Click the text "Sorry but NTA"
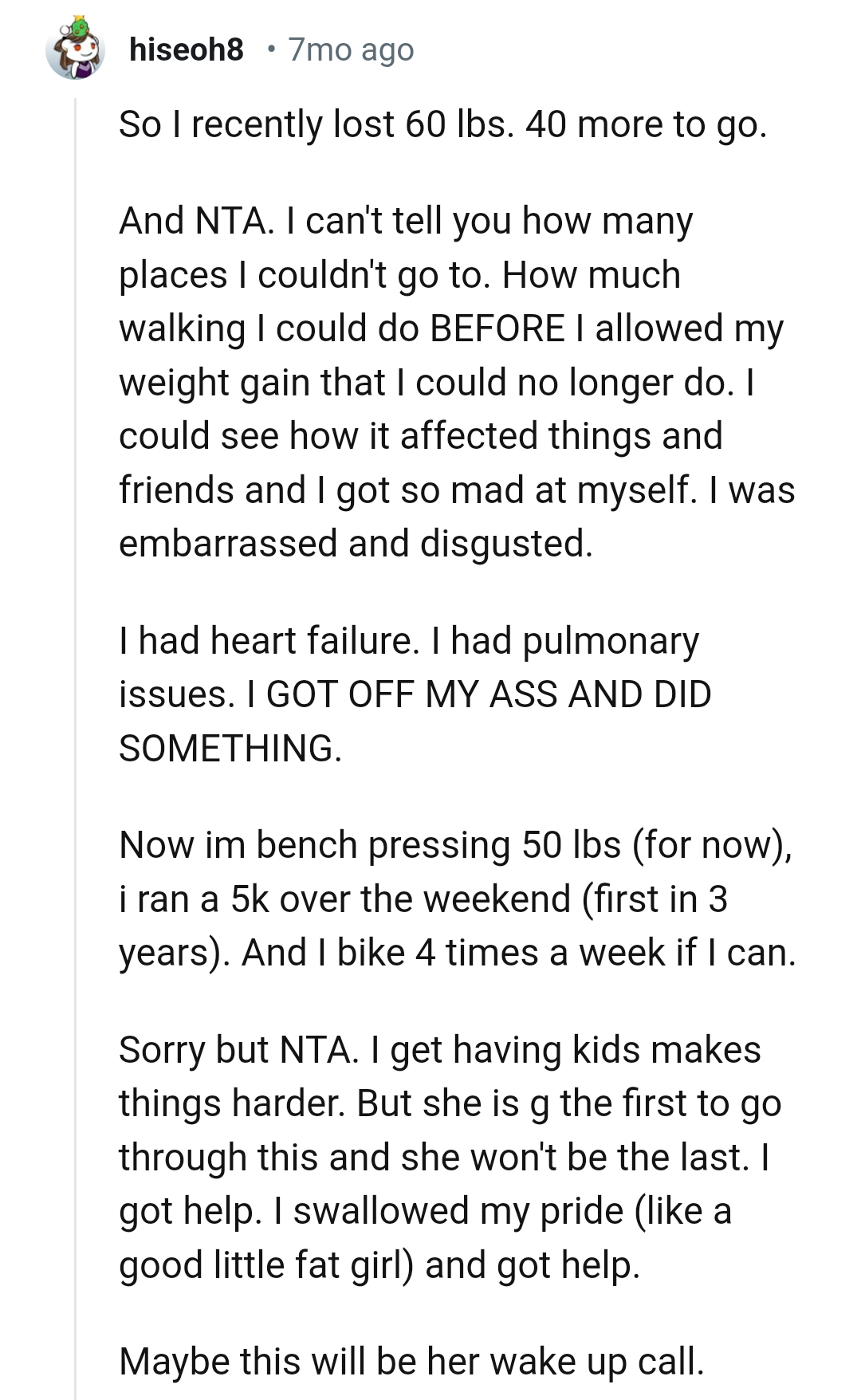The width and height of the screenshot is (861, 1400). tap(238, 1050)
